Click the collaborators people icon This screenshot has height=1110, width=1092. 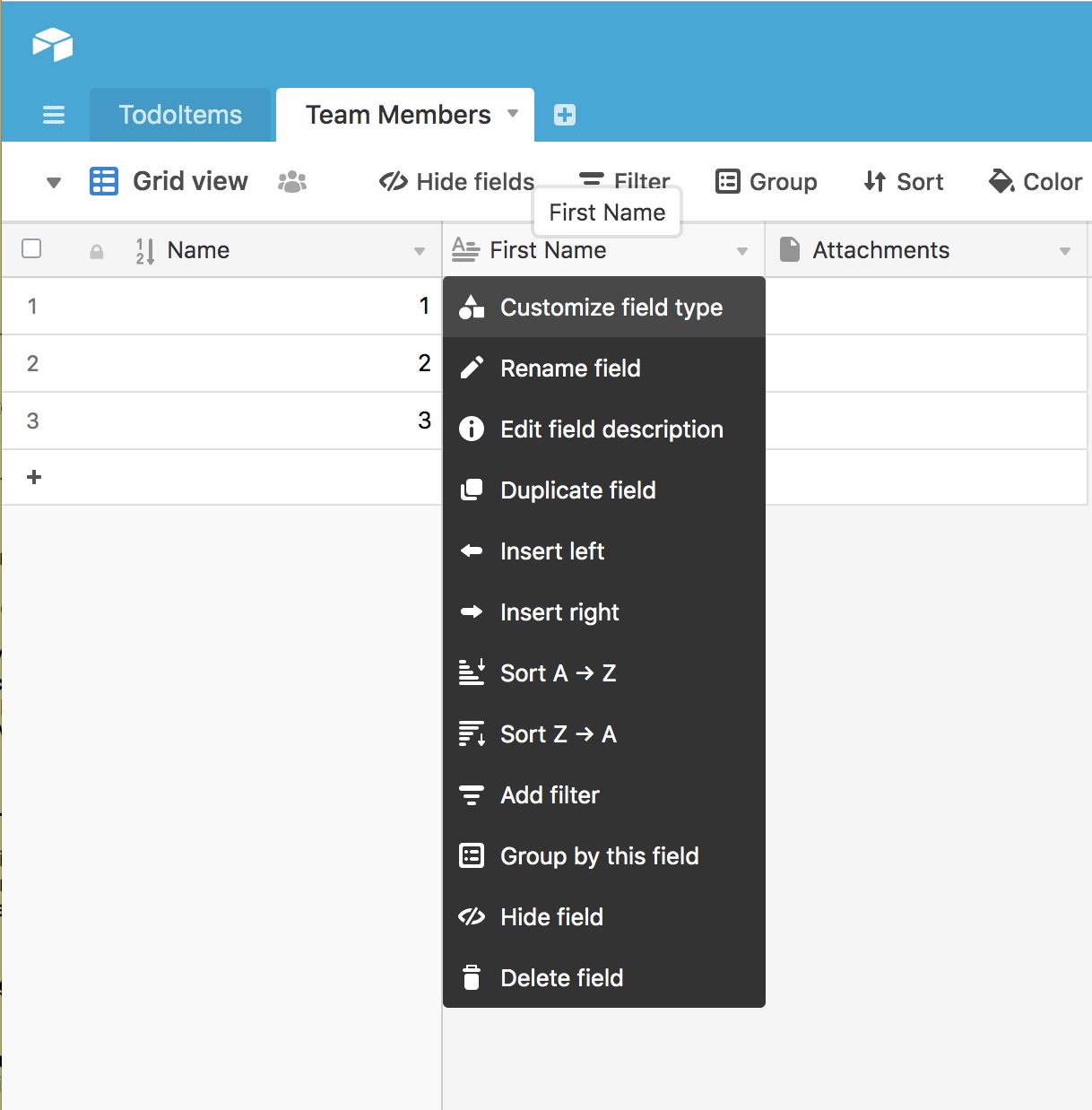click(x=292, y=182)
